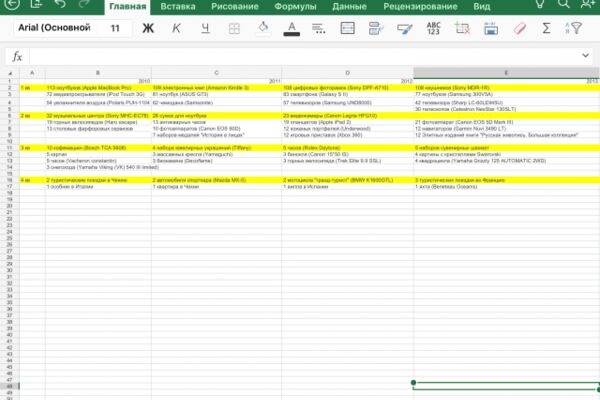
Task: Open the text alignment options
Action: [x=319, y=28]
